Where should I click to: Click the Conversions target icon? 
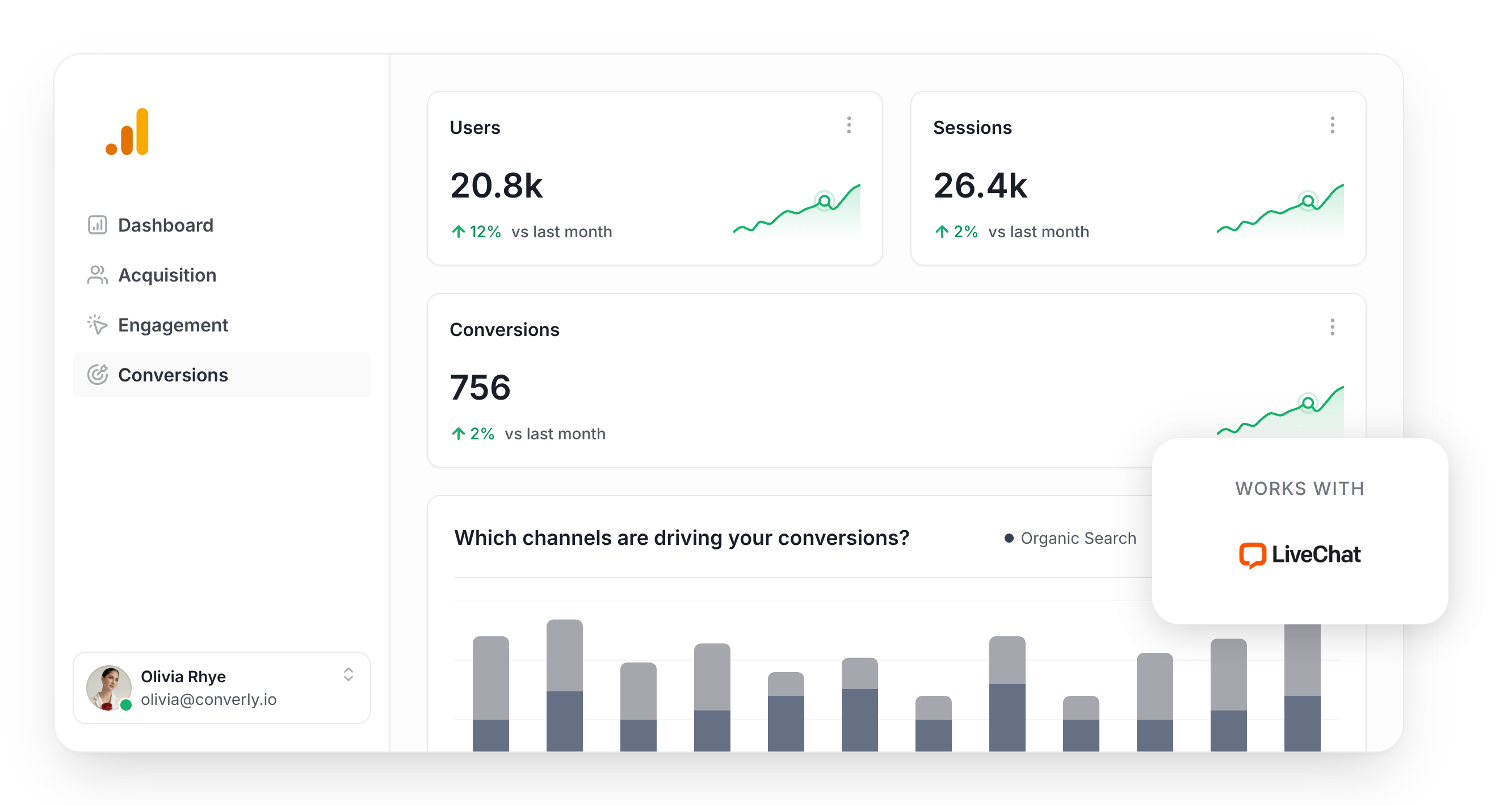tap(98, 375)
